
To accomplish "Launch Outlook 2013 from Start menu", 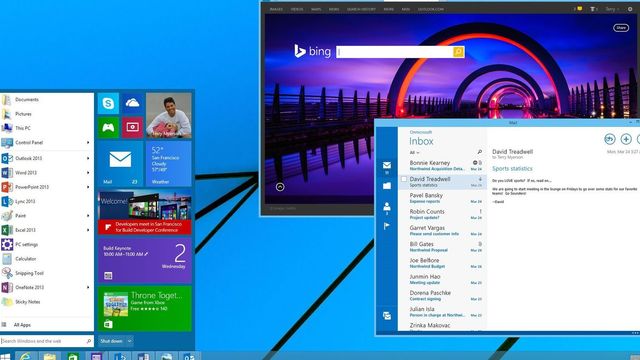I will pyautogui.click(x=46, y=158).
